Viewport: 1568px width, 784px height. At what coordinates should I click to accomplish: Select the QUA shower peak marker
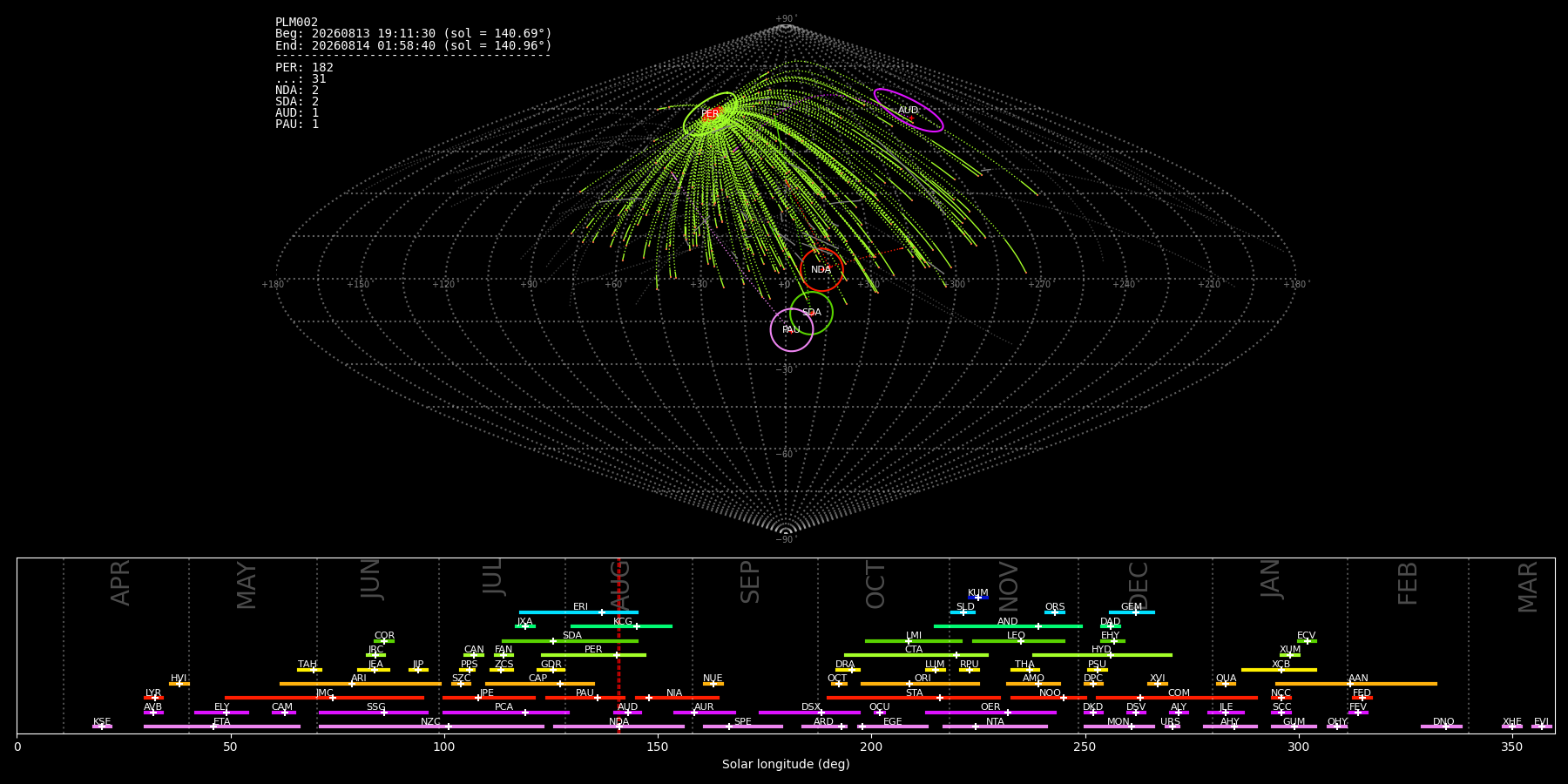coord(1225,684)
